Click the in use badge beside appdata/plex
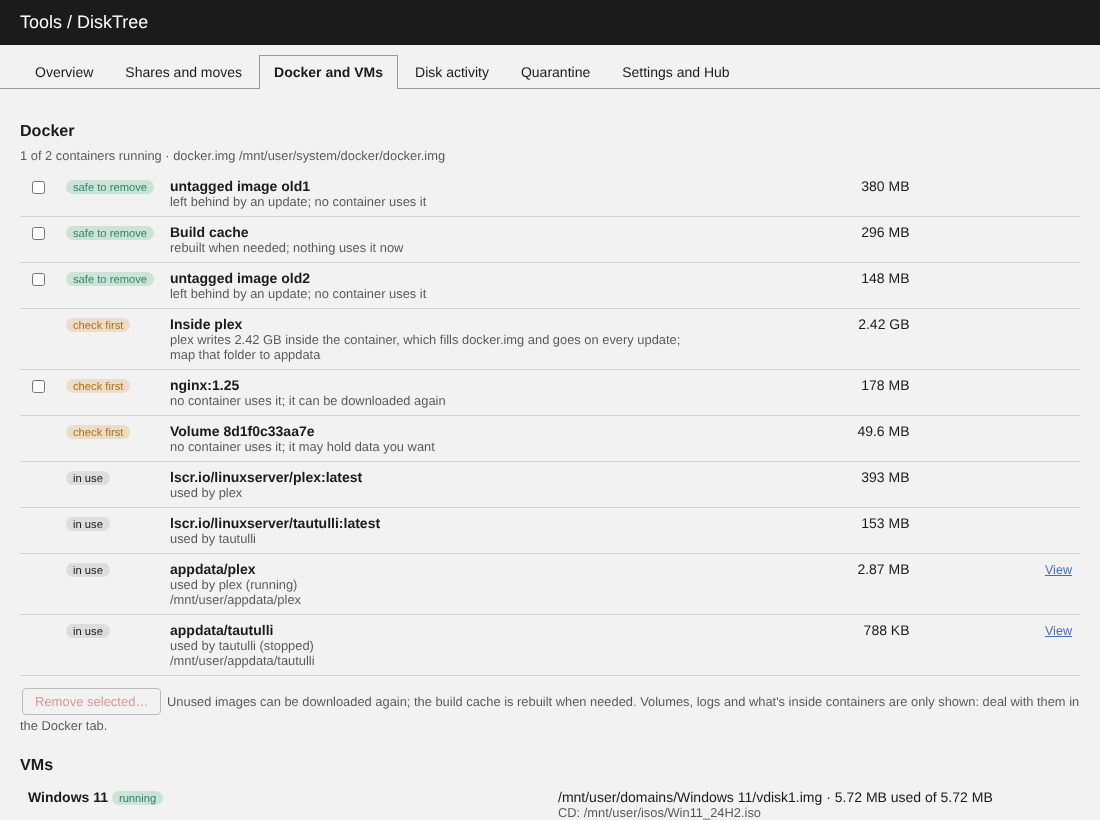This screenshot has height=820, width=1100. pos(88,570)
